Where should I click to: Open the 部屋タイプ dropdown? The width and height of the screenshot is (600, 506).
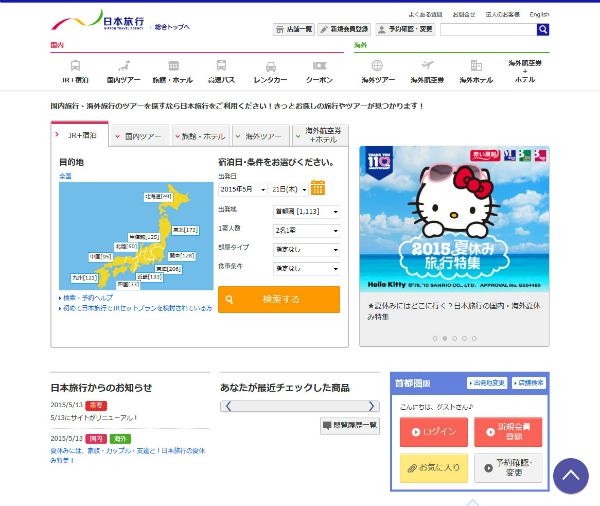coord(307,250)
